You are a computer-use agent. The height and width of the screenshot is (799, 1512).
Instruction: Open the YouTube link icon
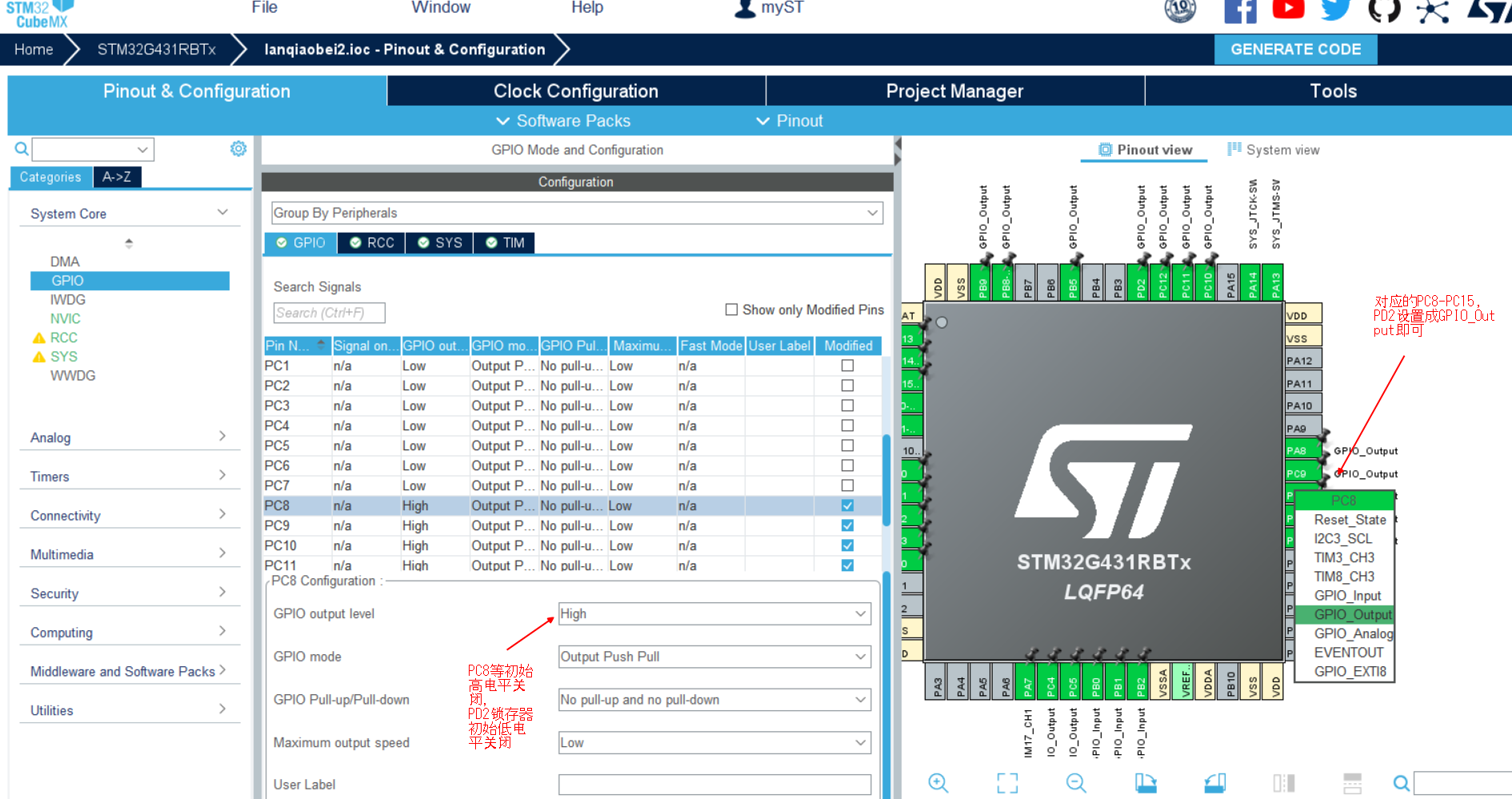click(1288, 10)
